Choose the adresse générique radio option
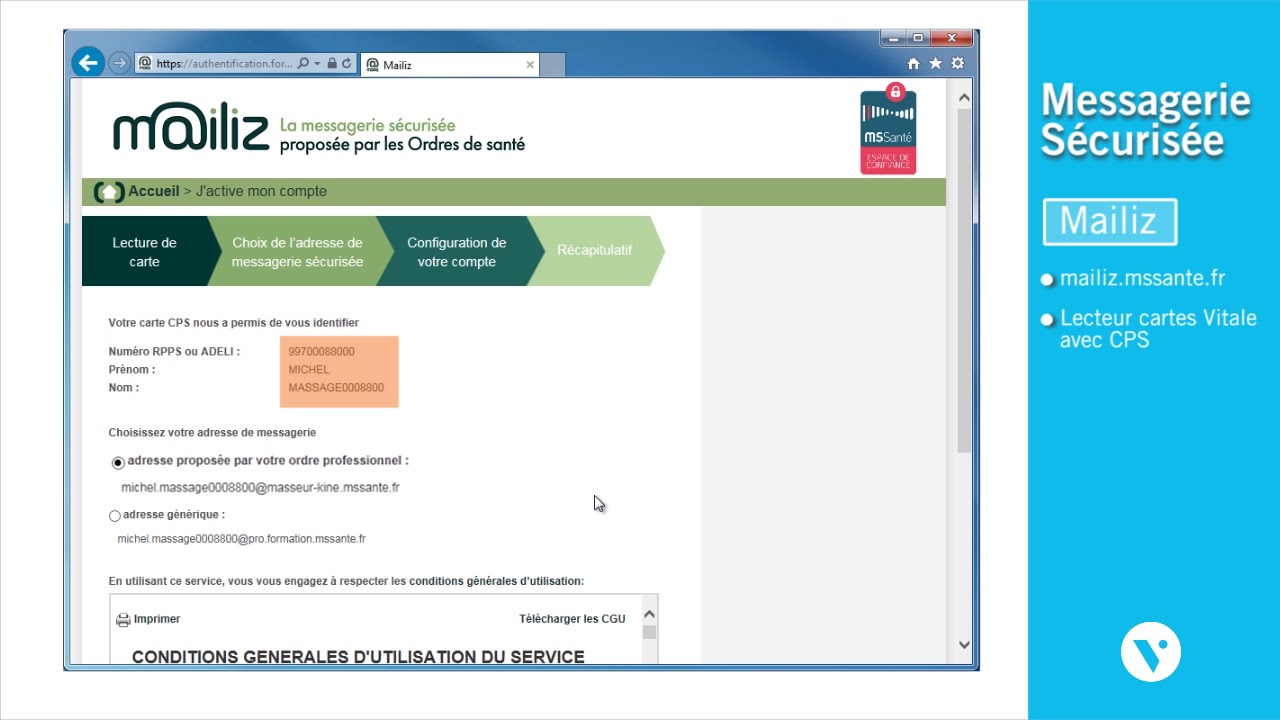This screenshot has width=1280, height=720. coord(115,516)
